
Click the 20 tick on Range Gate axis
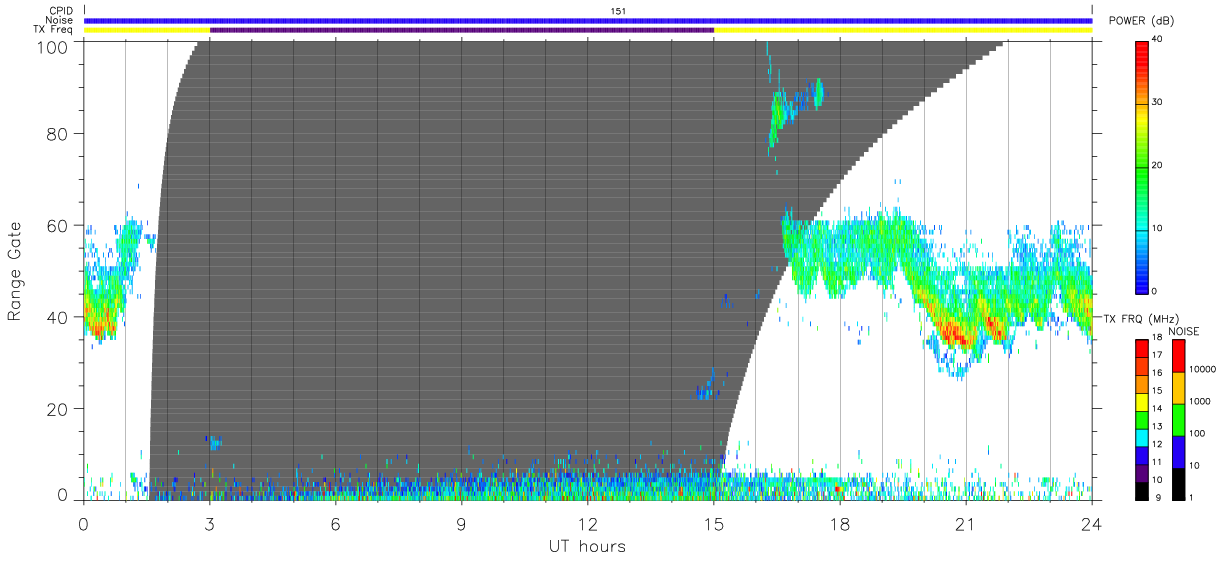tap(59, 409)
